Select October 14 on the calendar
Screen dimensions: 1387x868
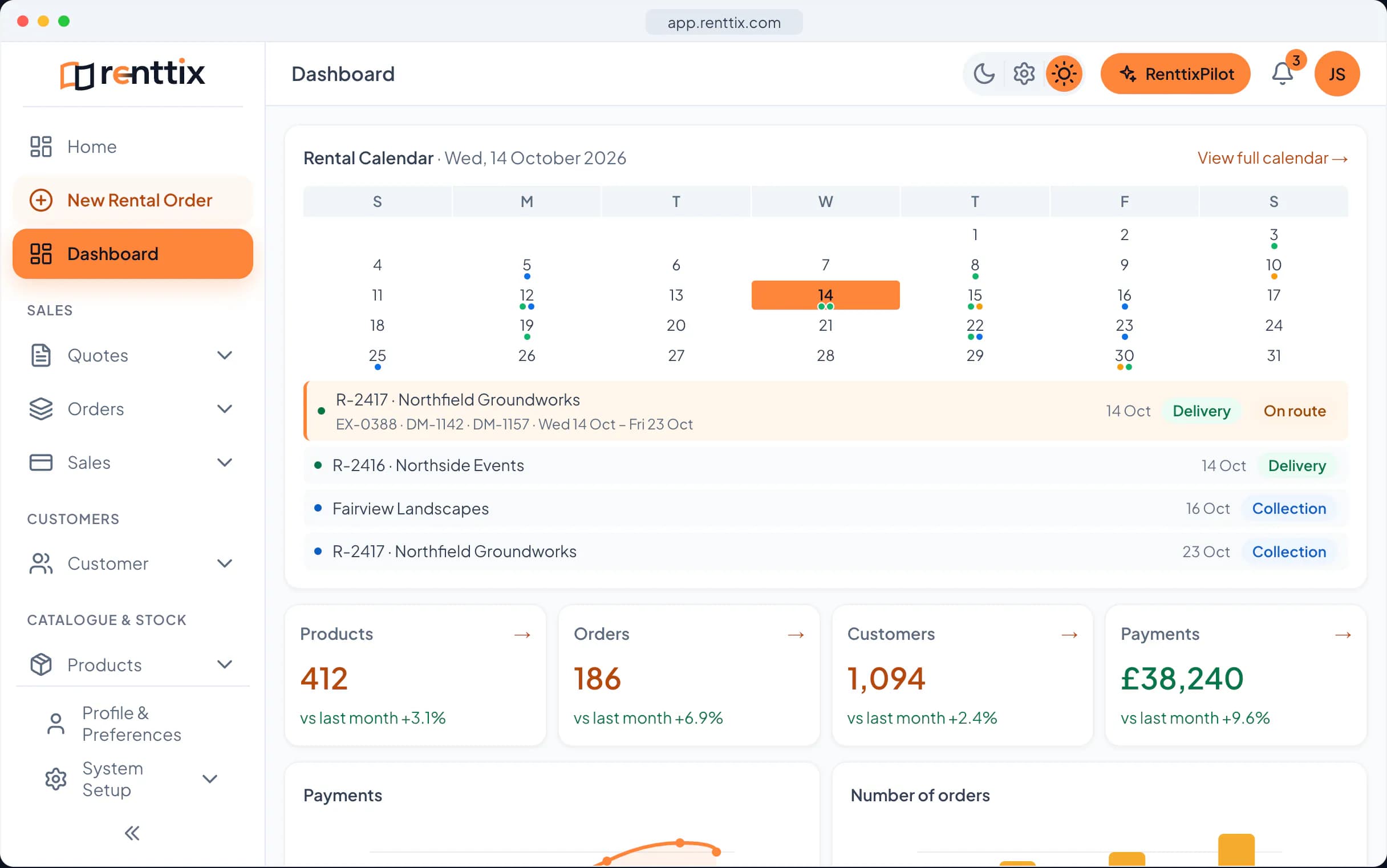pyautogui.click(x=825, y=295)
